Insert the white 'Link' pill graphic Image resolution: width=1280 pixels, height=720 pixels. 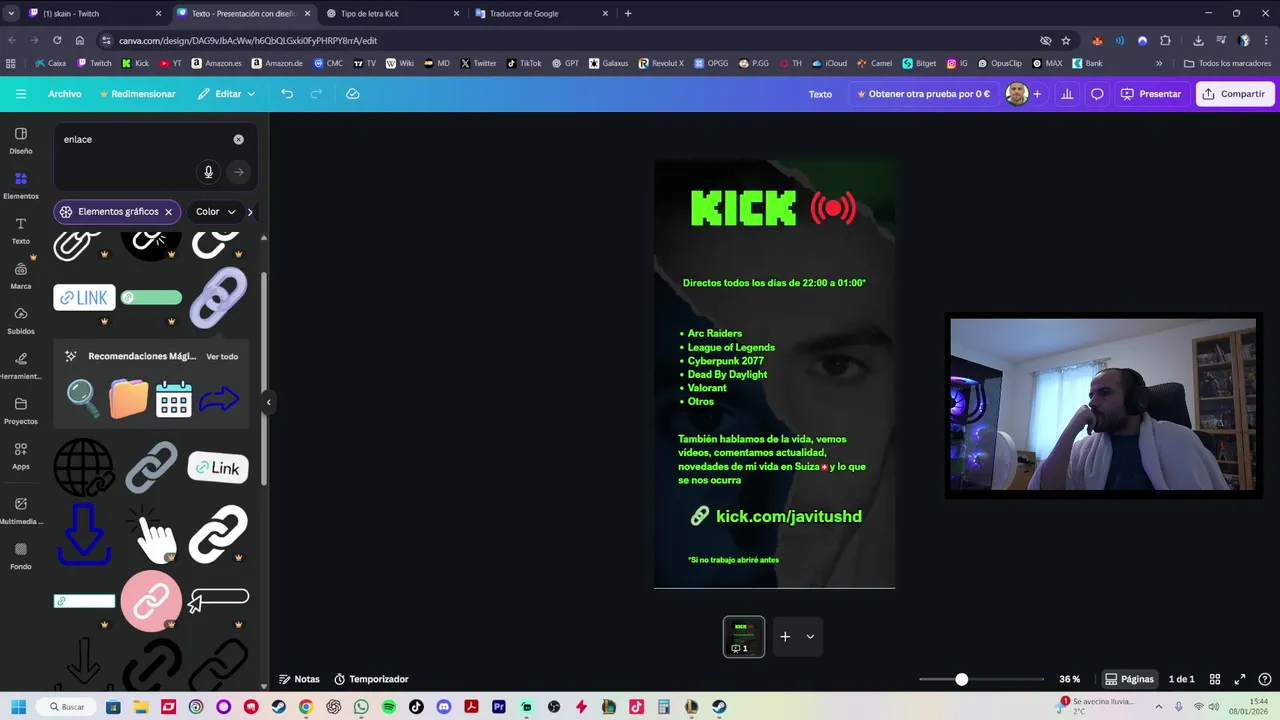pyautogui.click(x=218, y=468)
